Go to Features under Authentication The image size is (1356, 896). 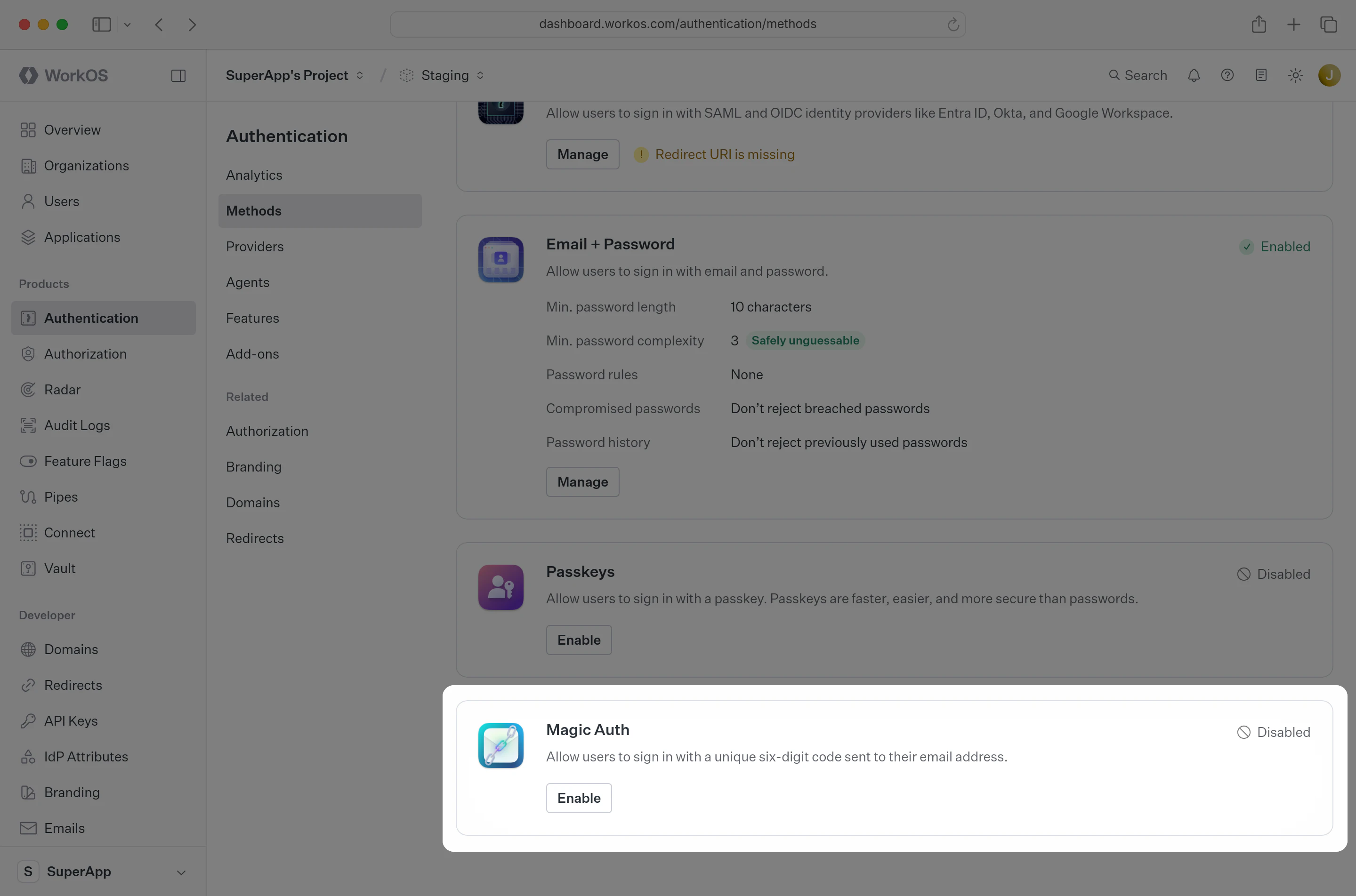click(x=320, y=318)
